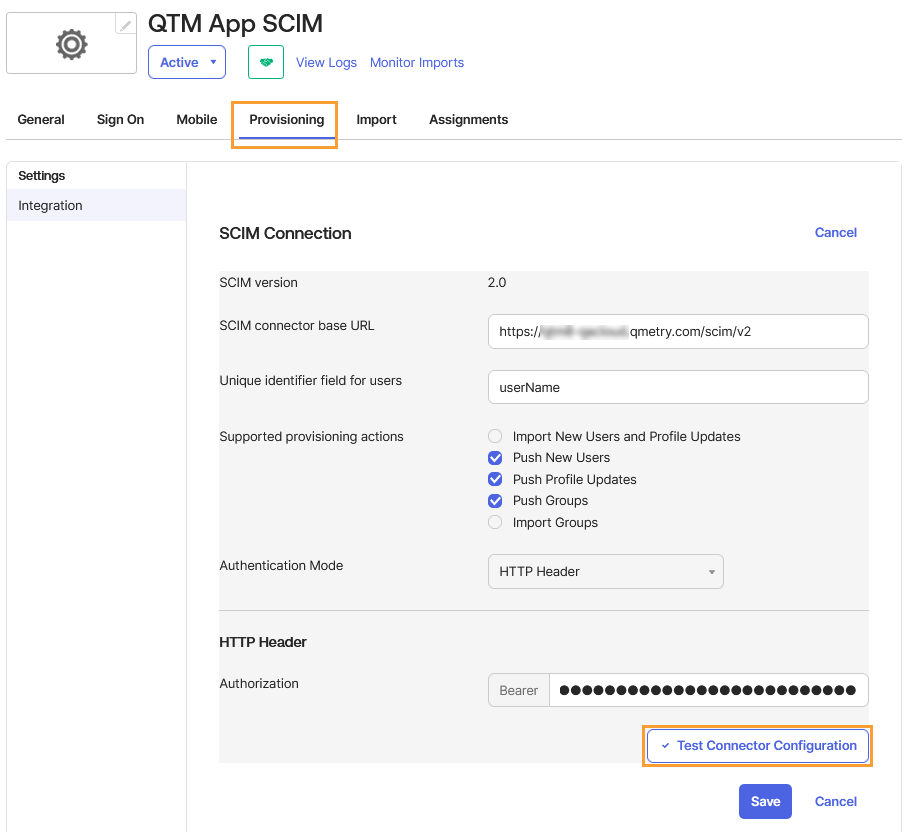Click the checkmark icon on Test Connector Configuration
Image resolution: width=914 pixels, height=832 pixels.
click(x=664, y=745)
